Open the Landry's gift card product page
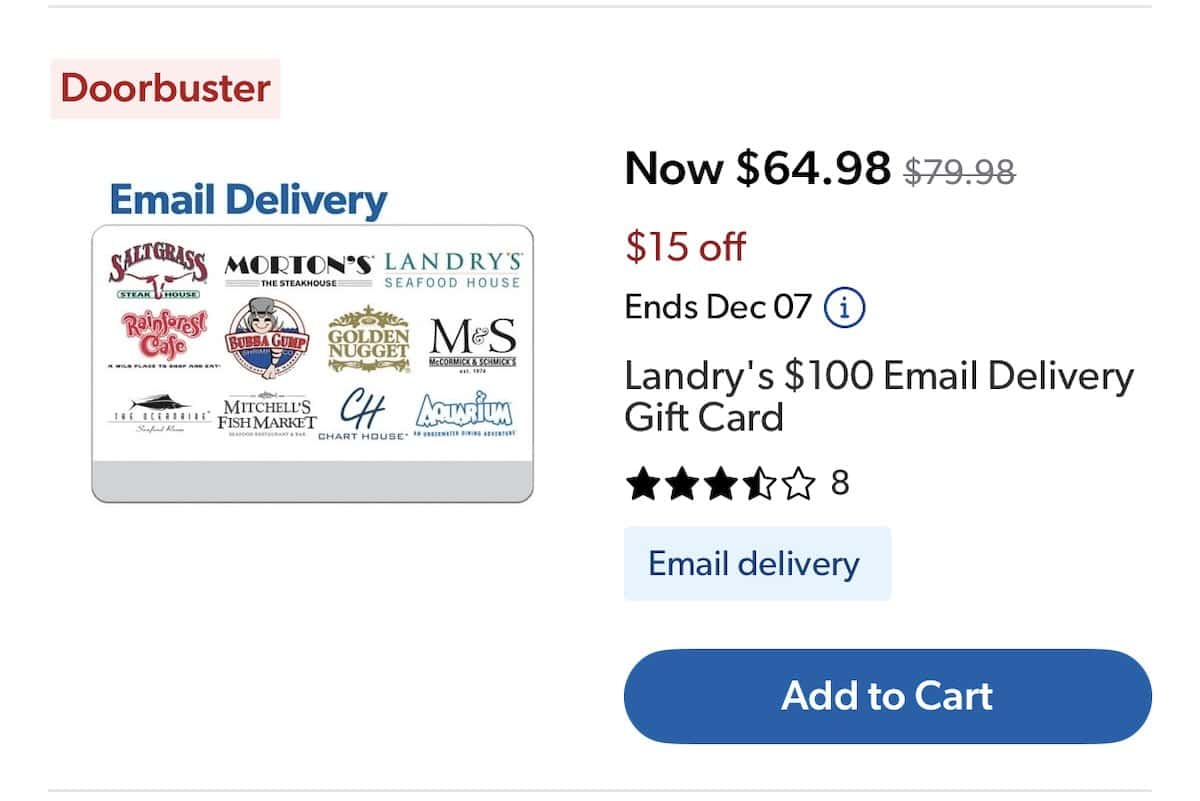The image size is (1200, 801). click(878, 396)
